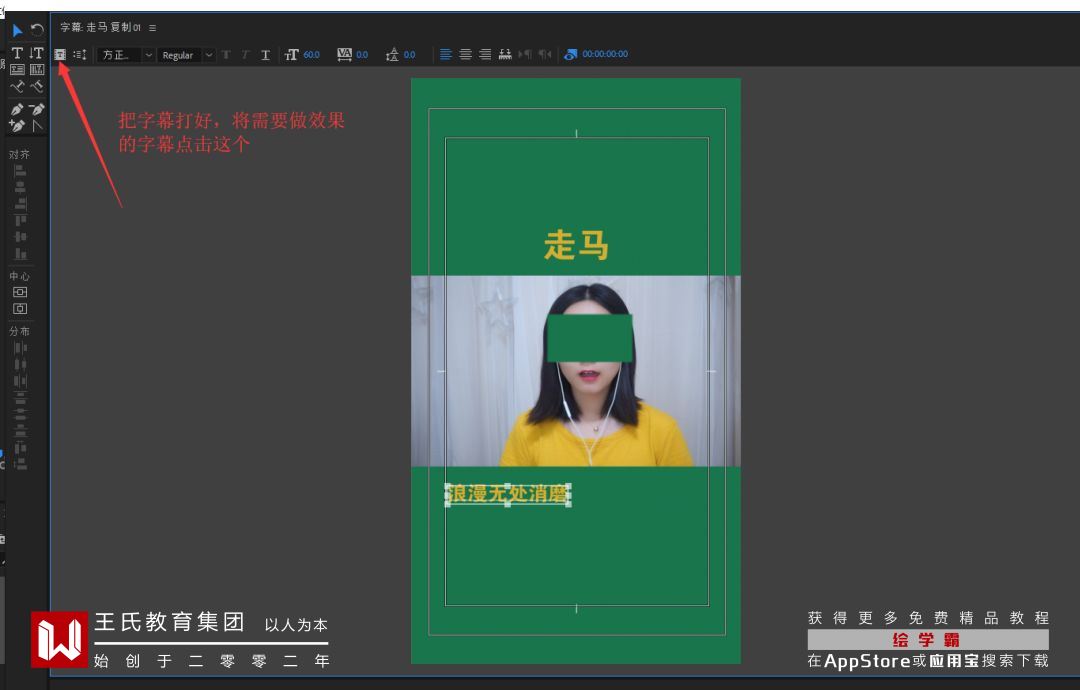Open the 字幕 panel menu icon
The height and width of the screenshot is (690, 1080).
point(152,28)
